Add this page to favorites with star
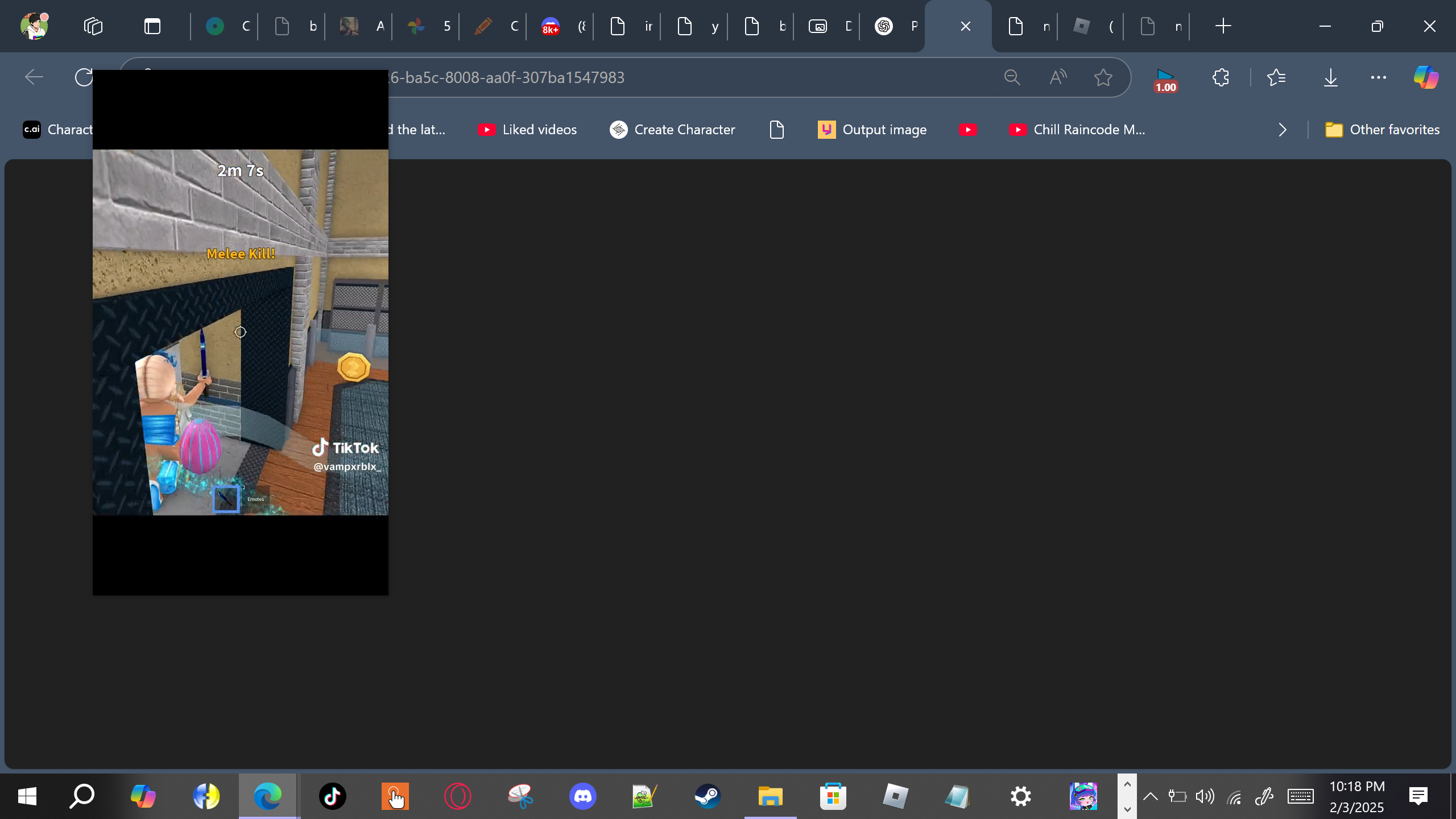The image size is (1456, 819). (x=1103, y=77)
